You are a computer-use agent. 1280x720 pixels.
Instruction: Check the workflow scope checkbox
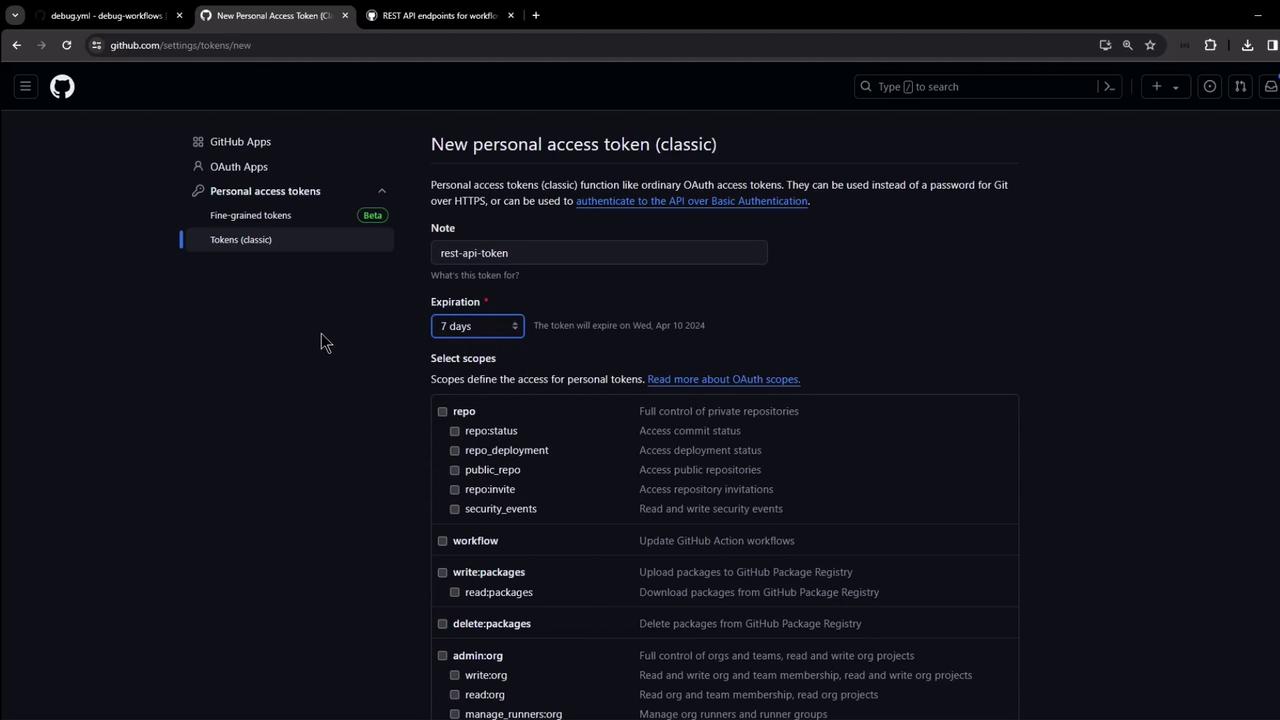442,541
